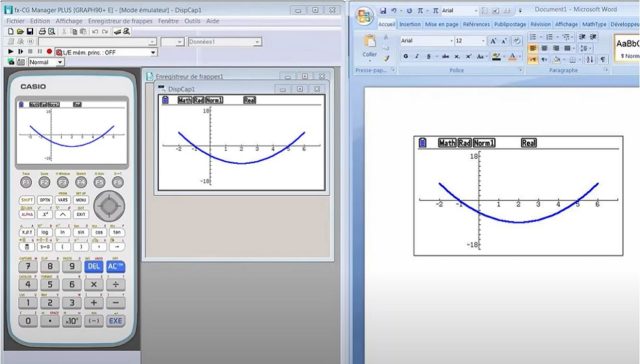Expand the Police dialog launcher

click(521, 70)
